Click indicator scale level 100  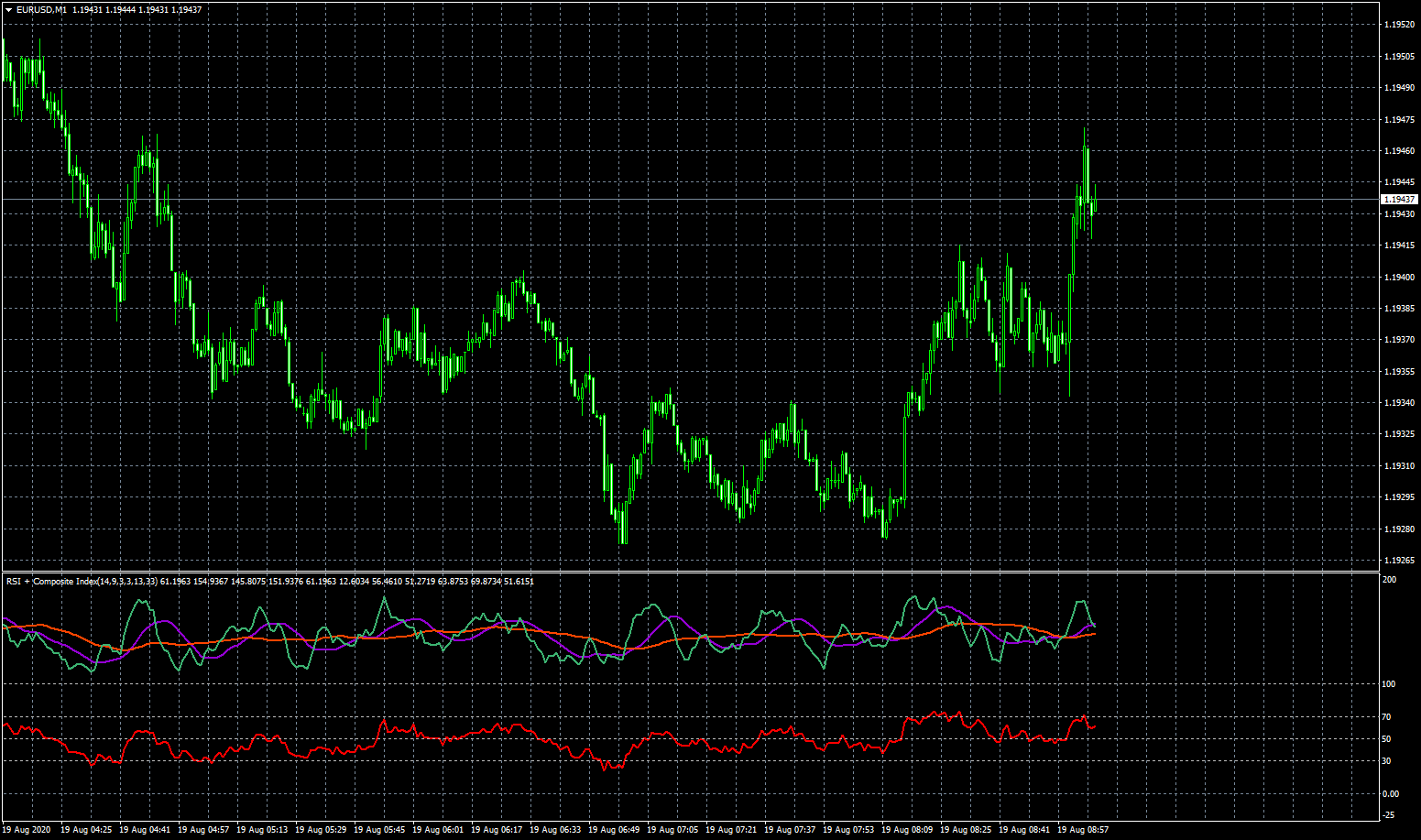point(1389,684)
